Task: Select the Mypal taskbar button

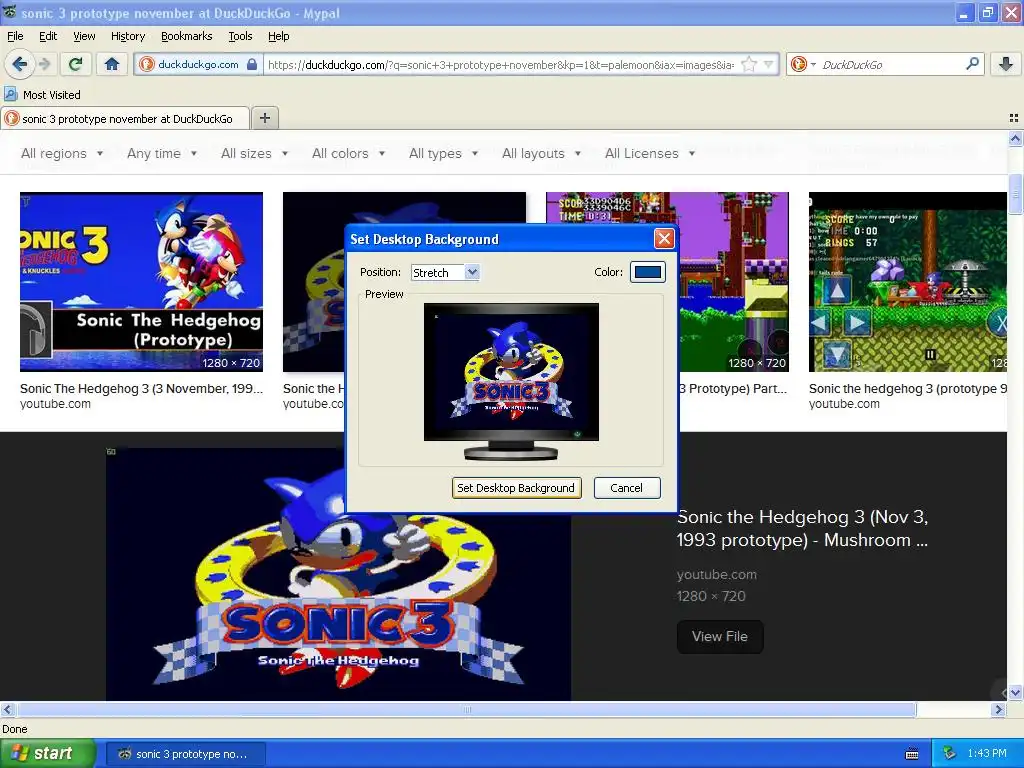Action: click(x=185, y=754)
